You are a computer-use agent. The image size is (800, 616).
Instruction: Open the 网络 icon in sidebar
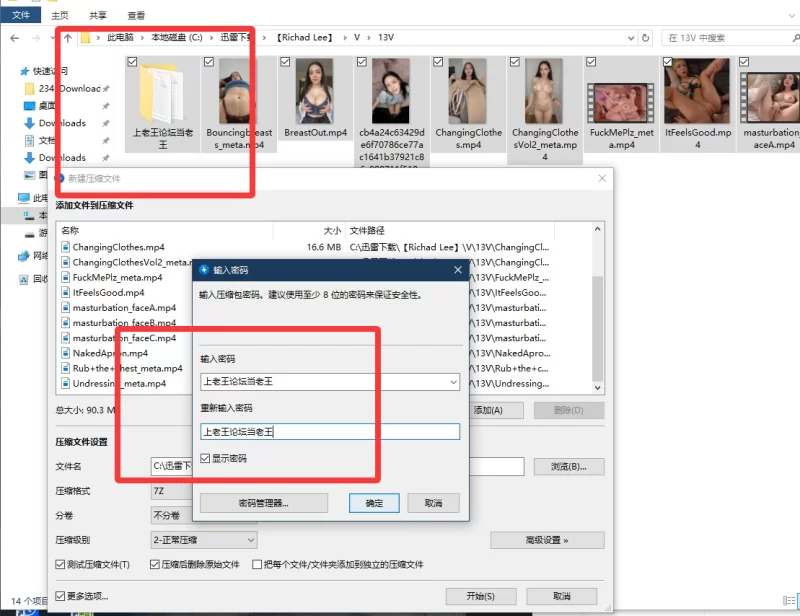click(25, 256)
